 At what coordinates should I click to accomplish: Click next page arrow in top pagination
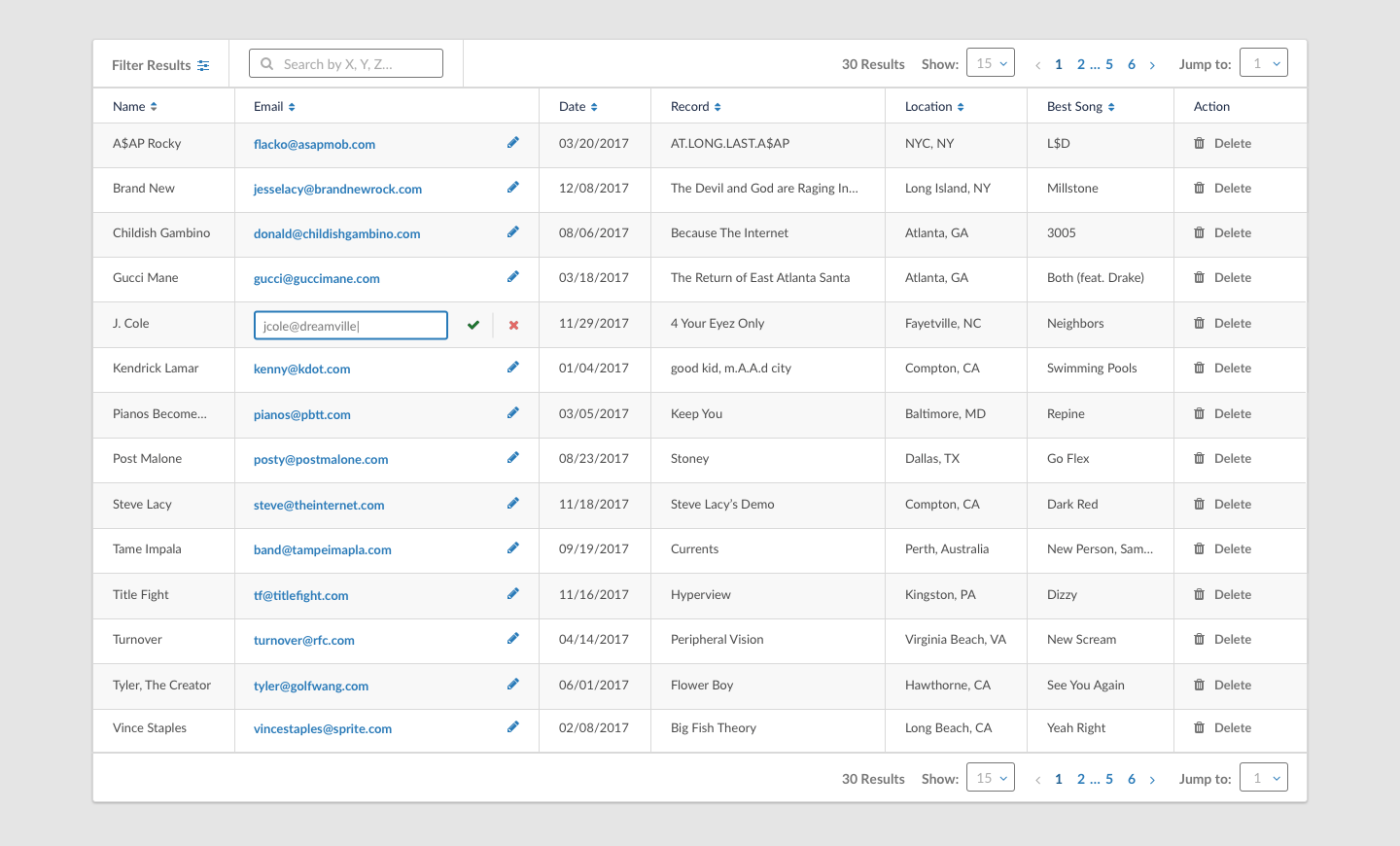[1153, 65]
